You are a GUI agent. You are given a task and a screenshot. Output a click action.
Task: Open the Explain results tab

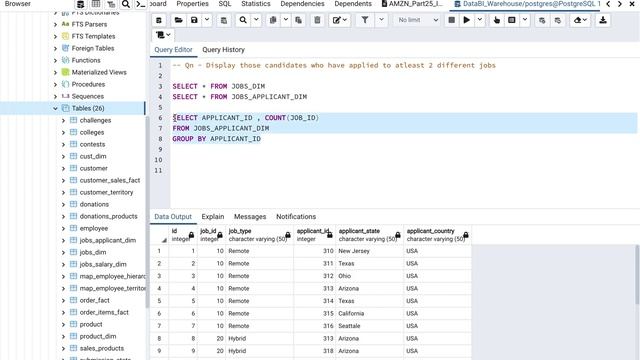pyautogui.click(x=213, y=217)
